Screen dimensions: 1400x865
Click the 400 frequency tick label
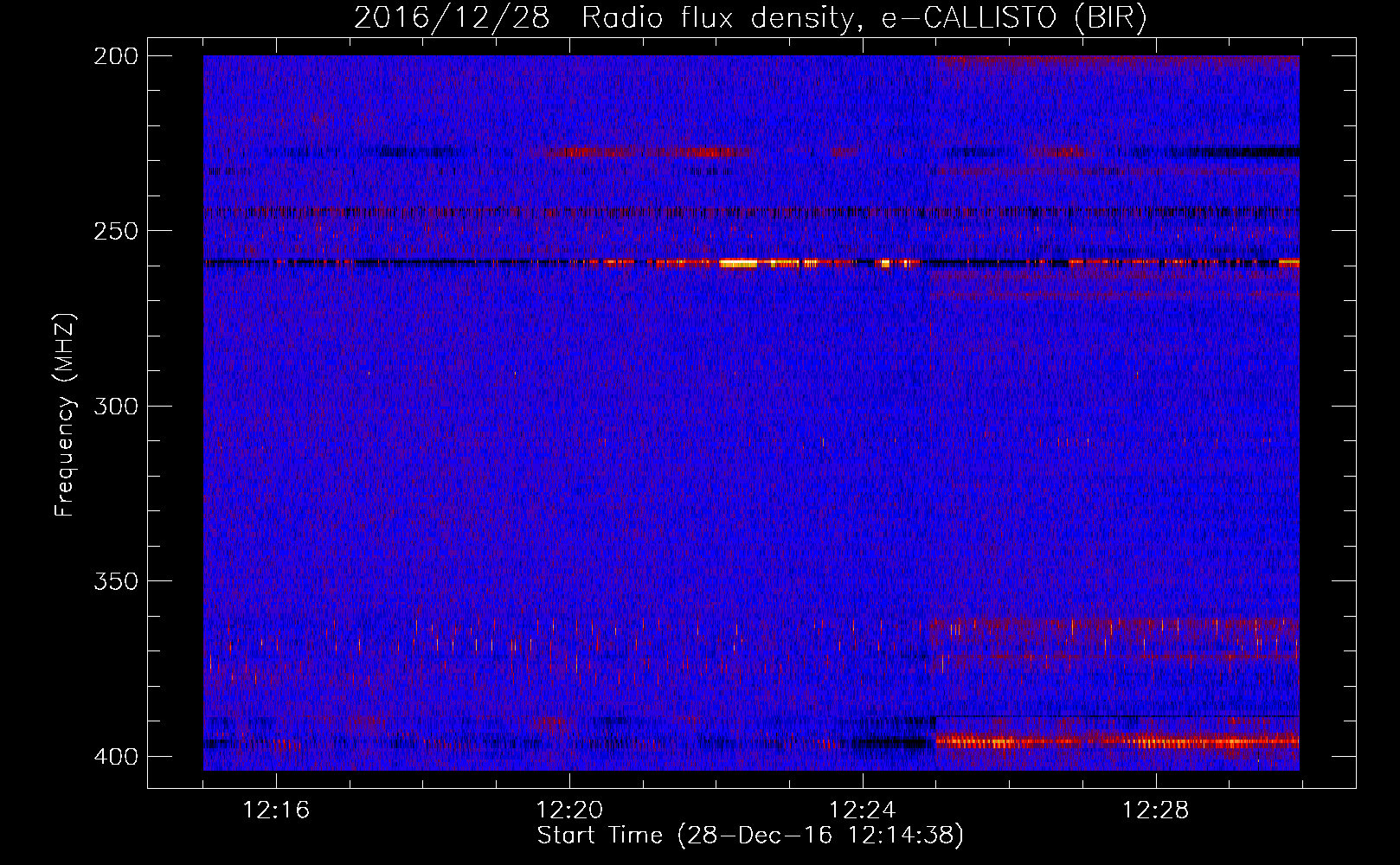coord(115,756)
